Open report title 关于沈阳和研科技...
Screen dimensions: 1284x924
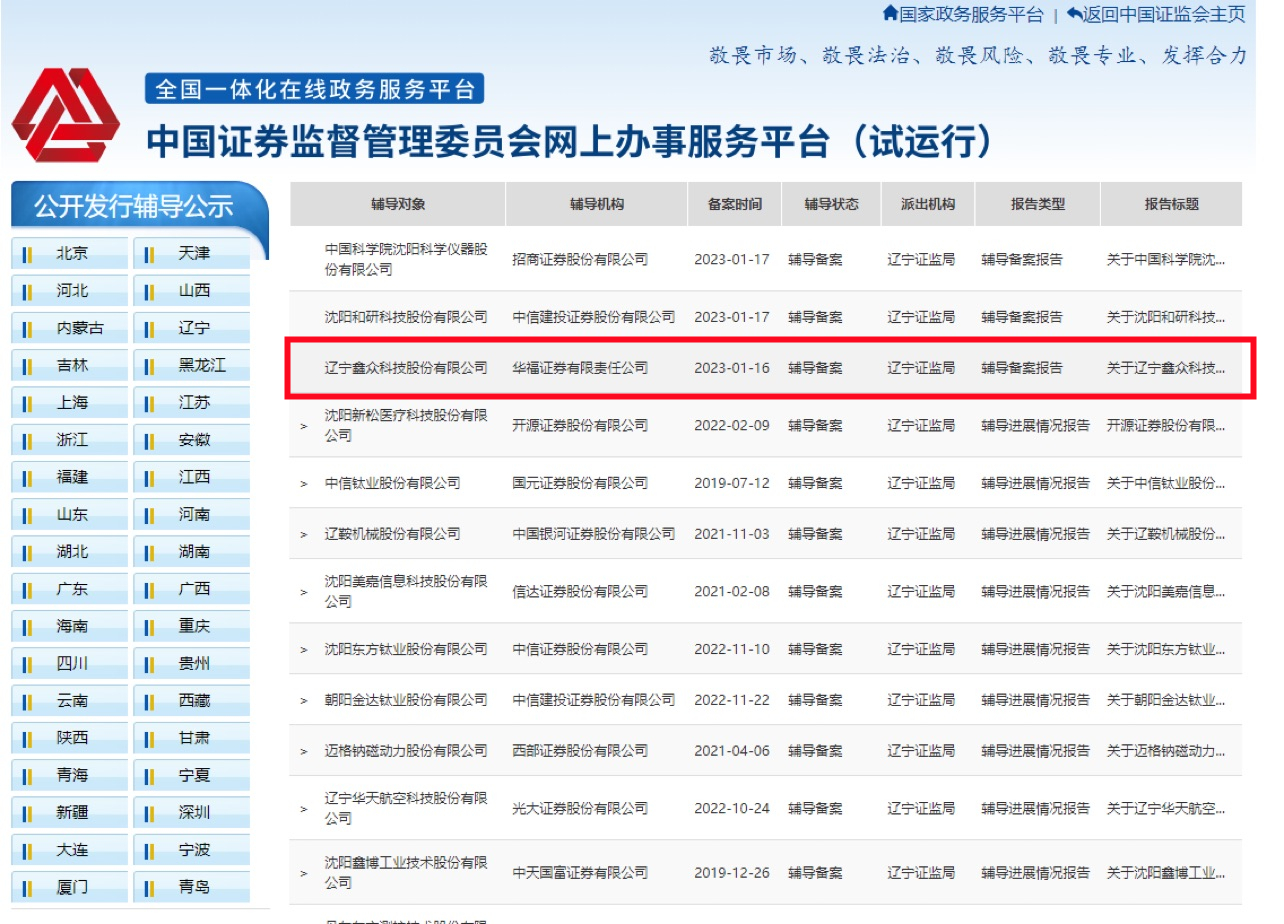(1166, 317)
